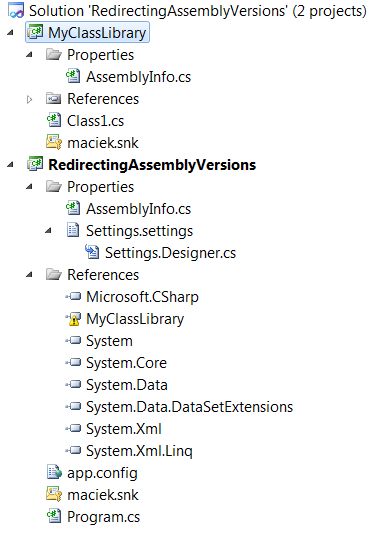Select Program.cs in the tree
The height and width of the screenshot is (538, 369).
pyautogui.click(x=103, y=516)
